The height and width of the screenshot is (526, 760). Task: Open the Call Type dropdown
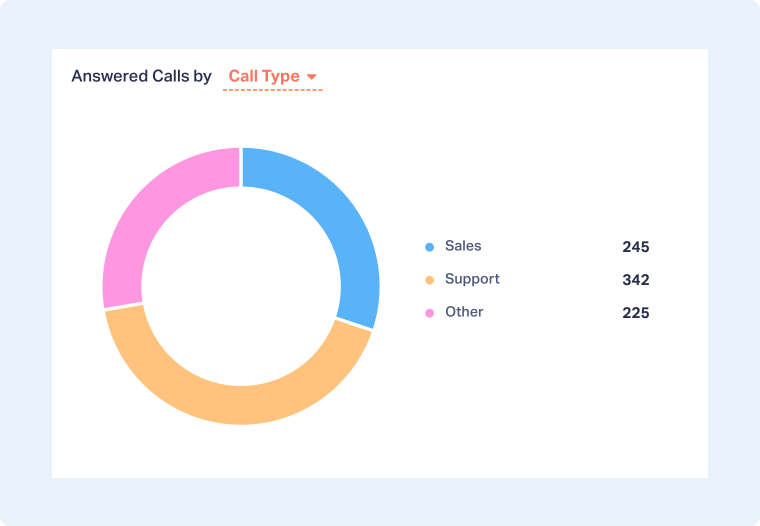(264, 77)
